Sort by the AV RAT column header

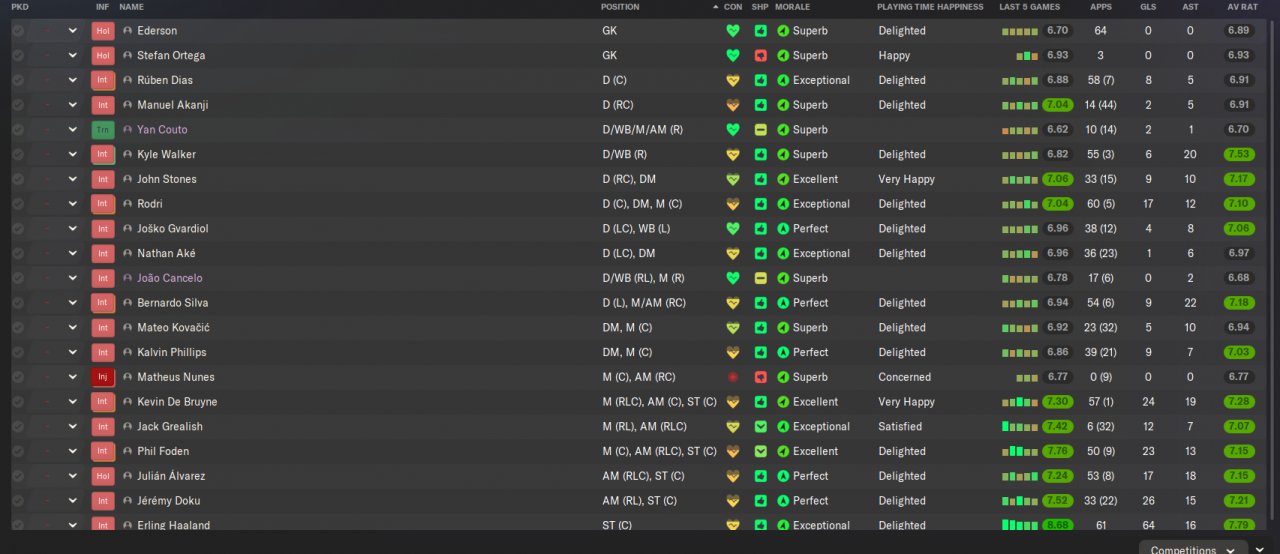pos(1240,7)
